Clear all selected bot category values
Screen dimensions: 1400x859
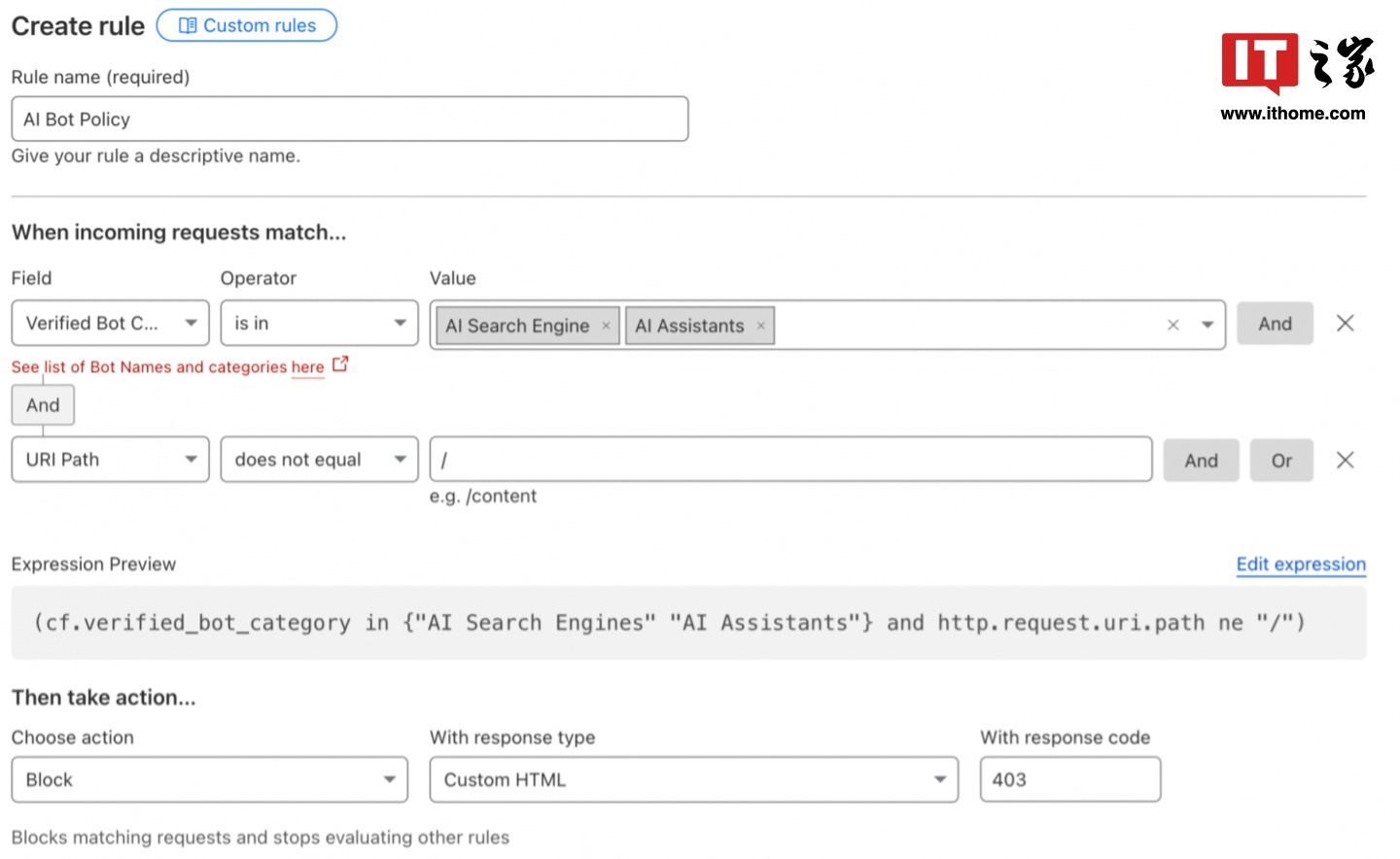tap(1172, 325)
